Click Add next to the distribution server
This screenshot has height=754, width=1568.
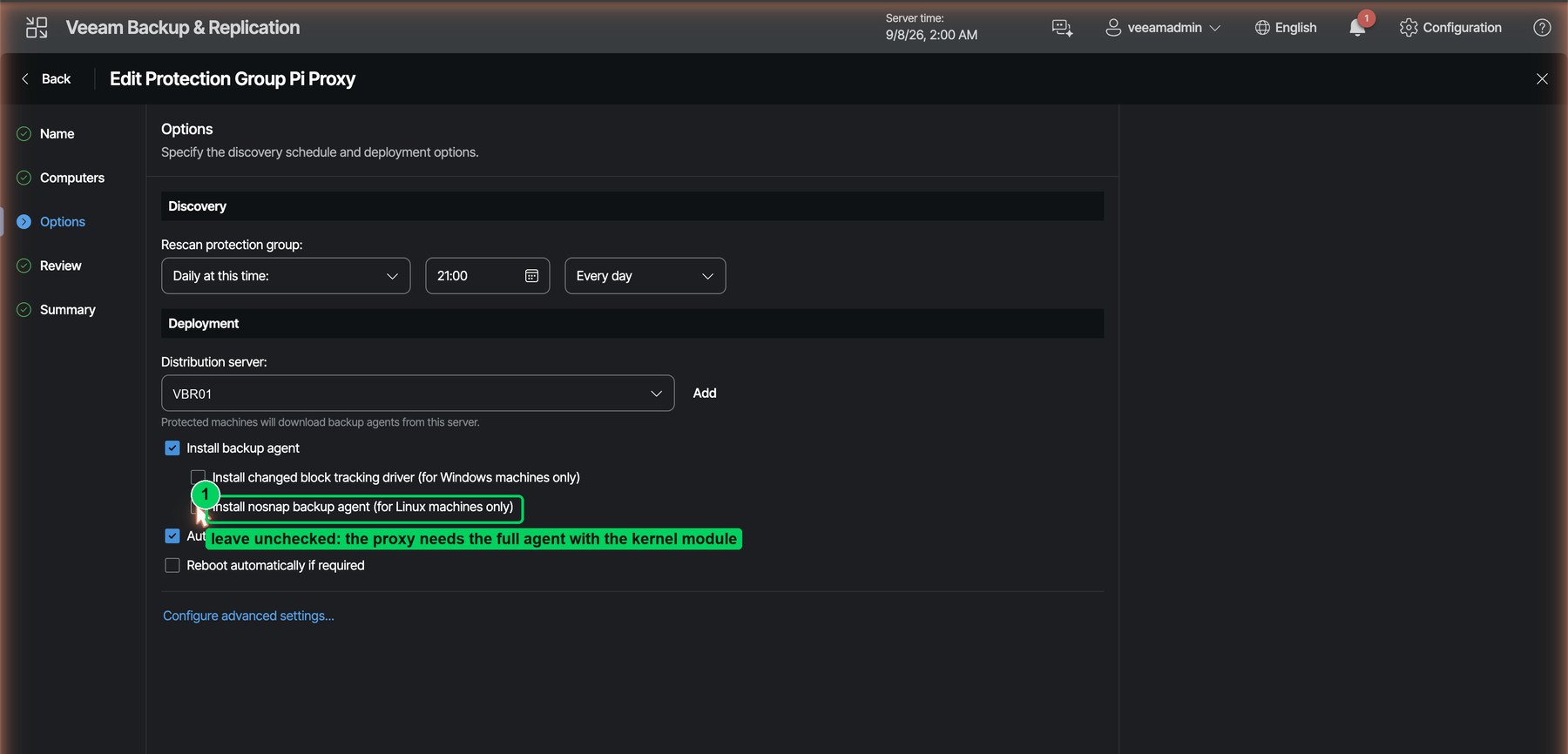(705, 394)
